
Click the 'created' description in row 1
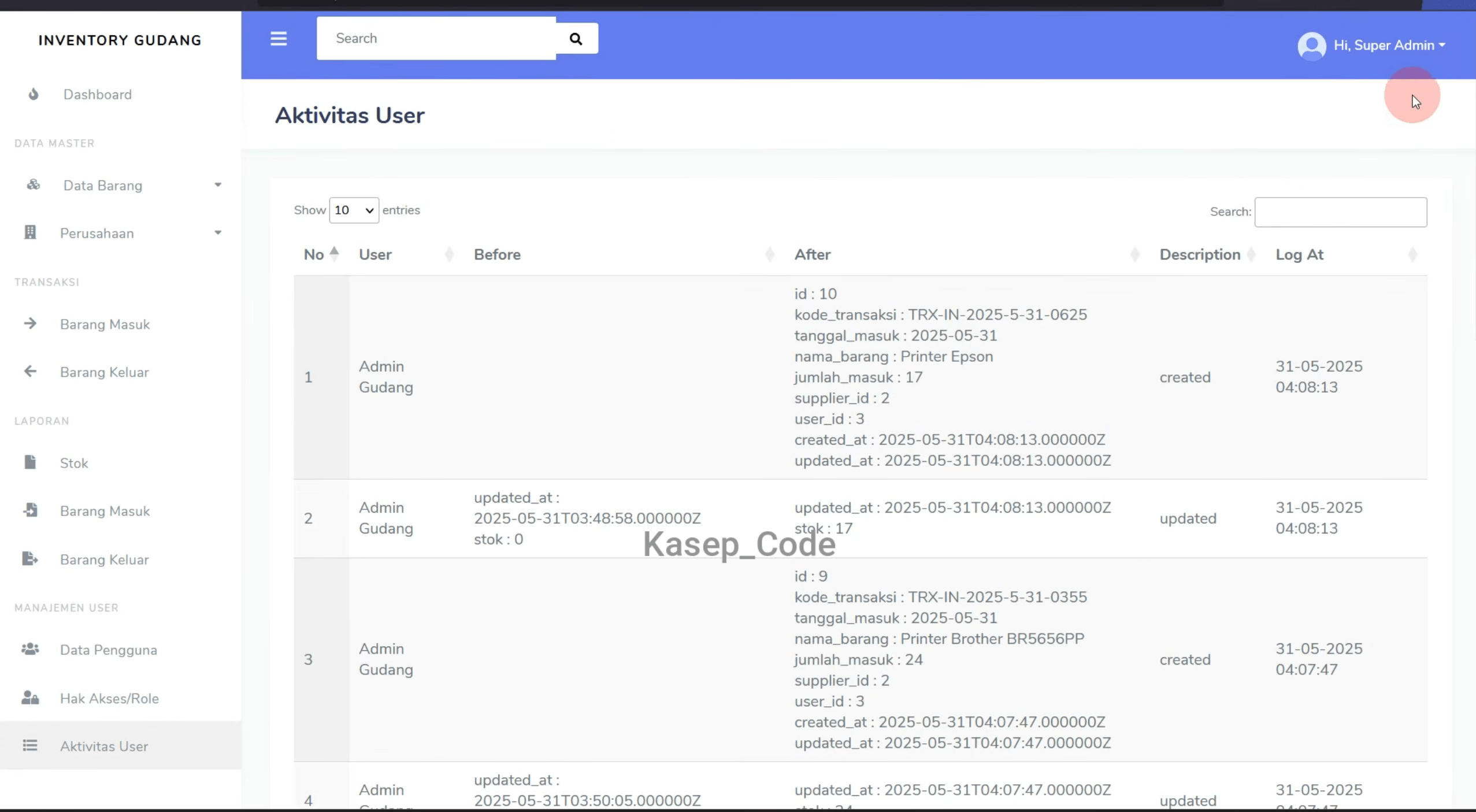click(x=1185, y=377)
